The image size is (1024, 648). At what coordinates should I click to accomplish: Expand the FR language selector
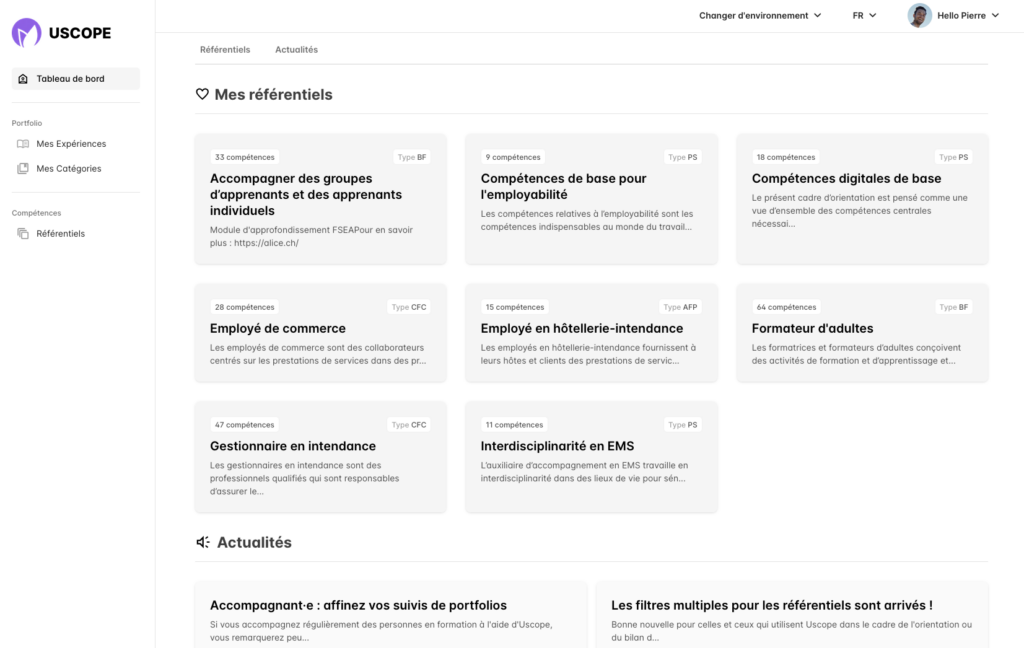click(864, 16)
